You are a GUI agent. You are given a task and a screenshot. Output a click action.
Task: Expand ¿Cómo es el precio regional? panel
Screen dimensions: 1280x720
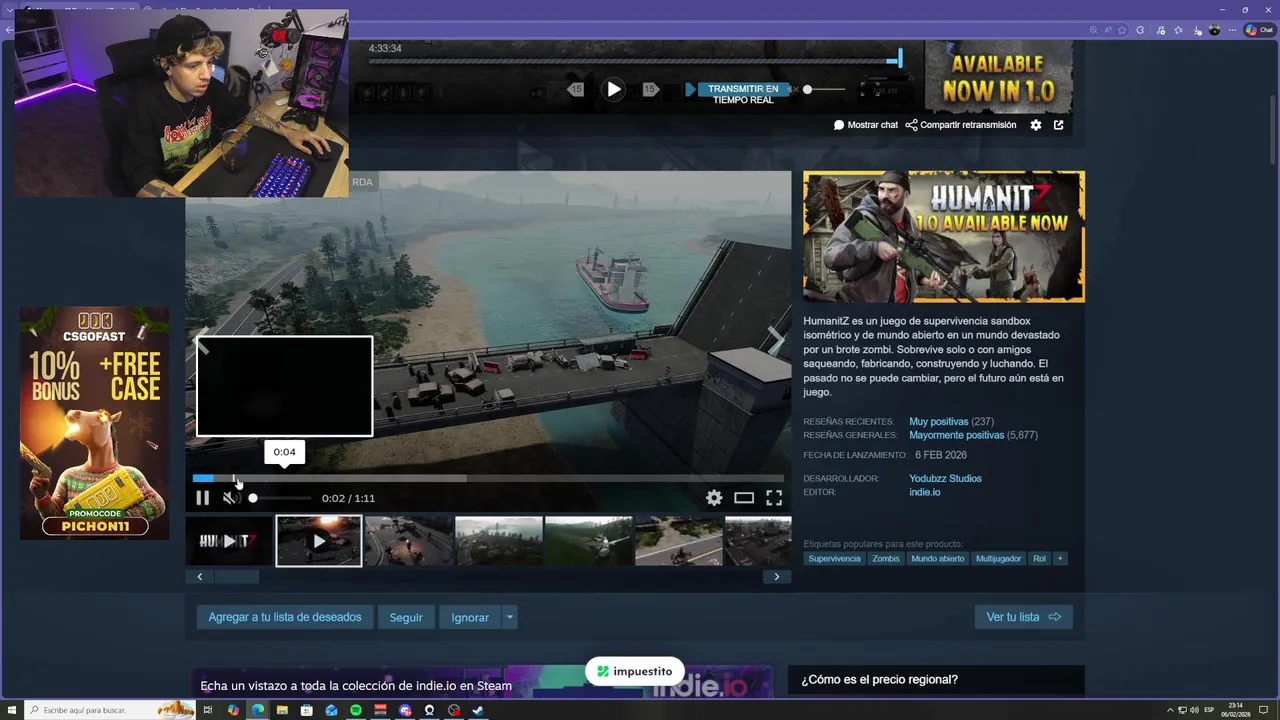point(936,680)
